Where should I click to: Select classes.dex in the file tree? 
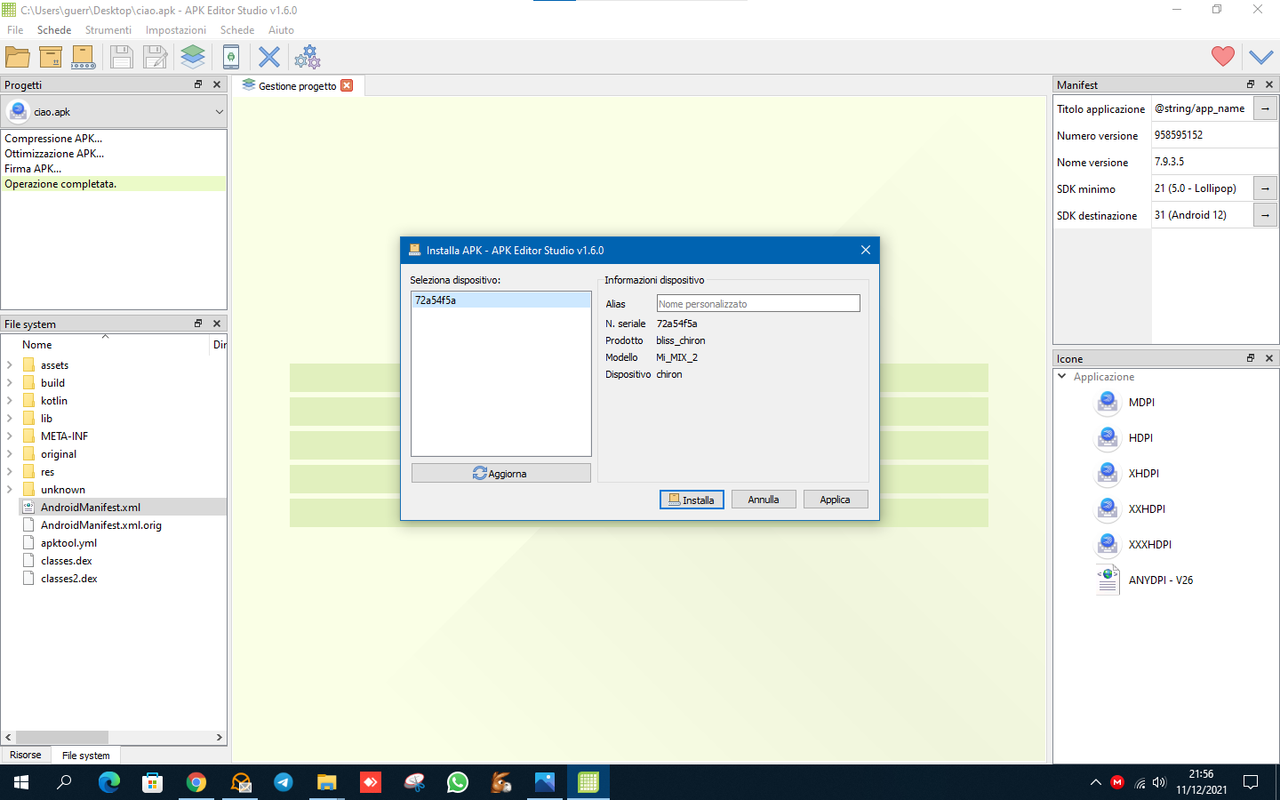point(66,561)
